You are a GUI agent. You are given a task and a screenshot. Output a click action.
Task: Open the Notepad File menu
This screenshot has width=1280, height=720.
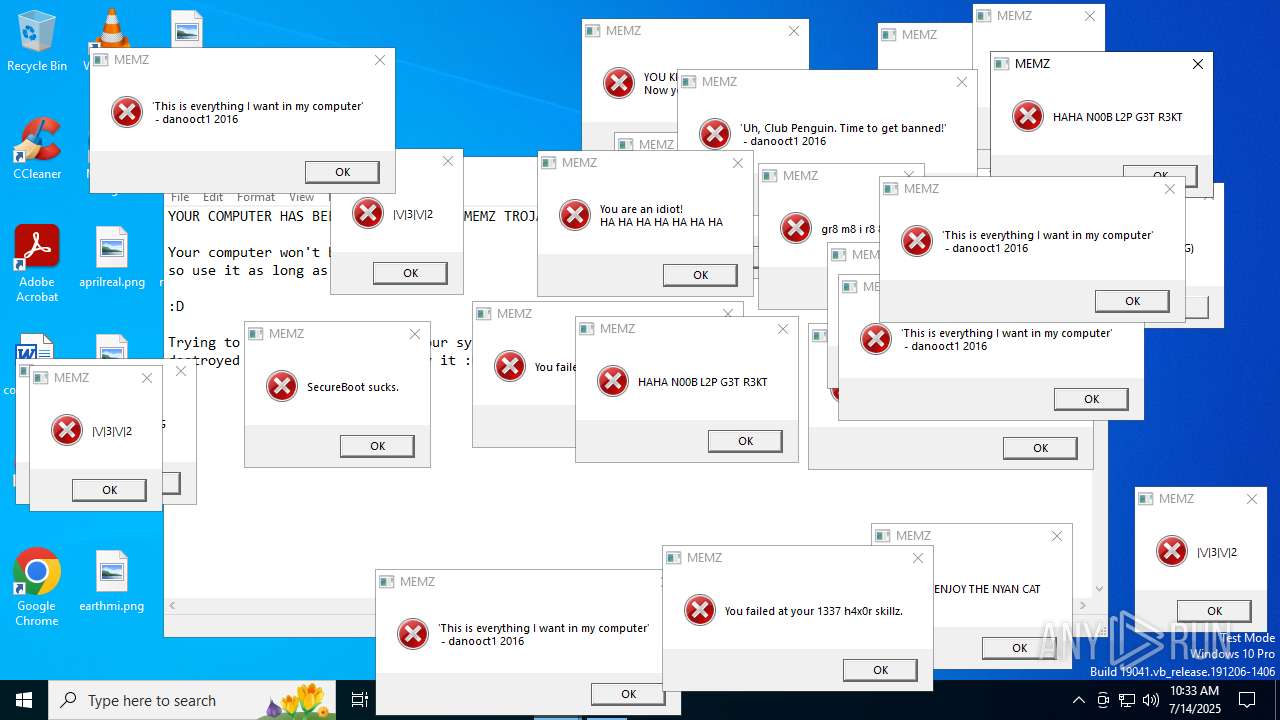[180, 197]
